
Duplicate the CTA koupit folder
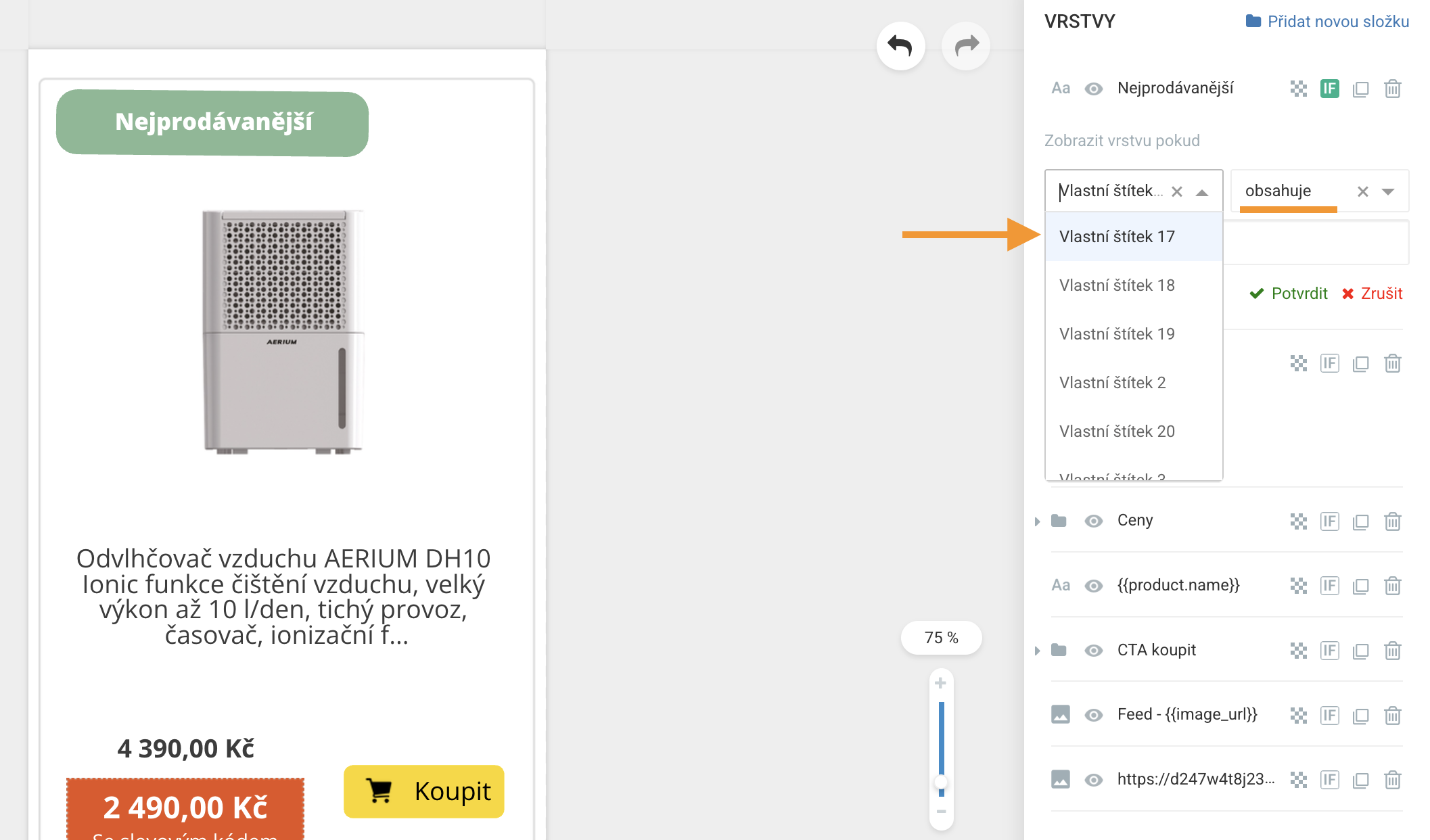pos(1360,651)
